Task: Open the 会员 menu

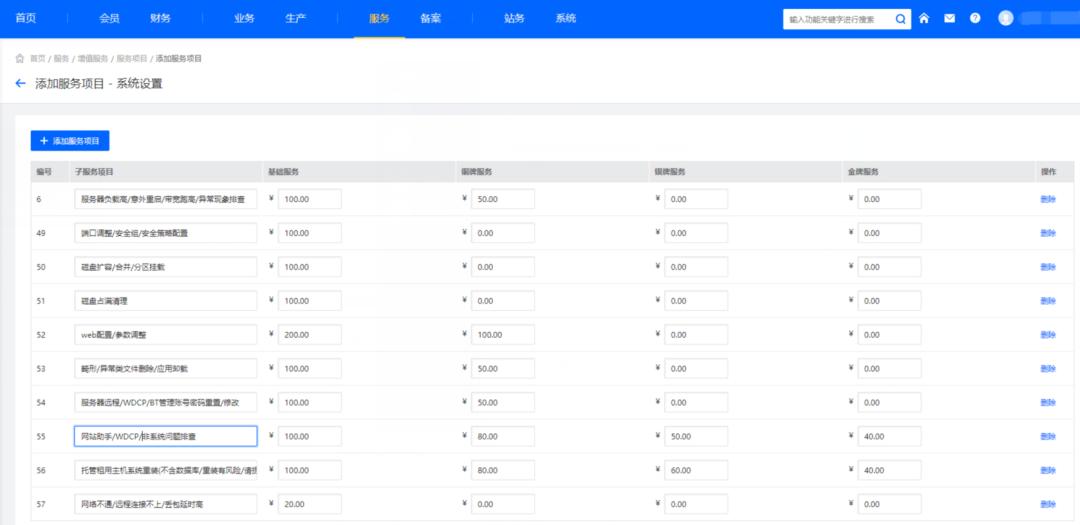Action: (x=110, y=19)
